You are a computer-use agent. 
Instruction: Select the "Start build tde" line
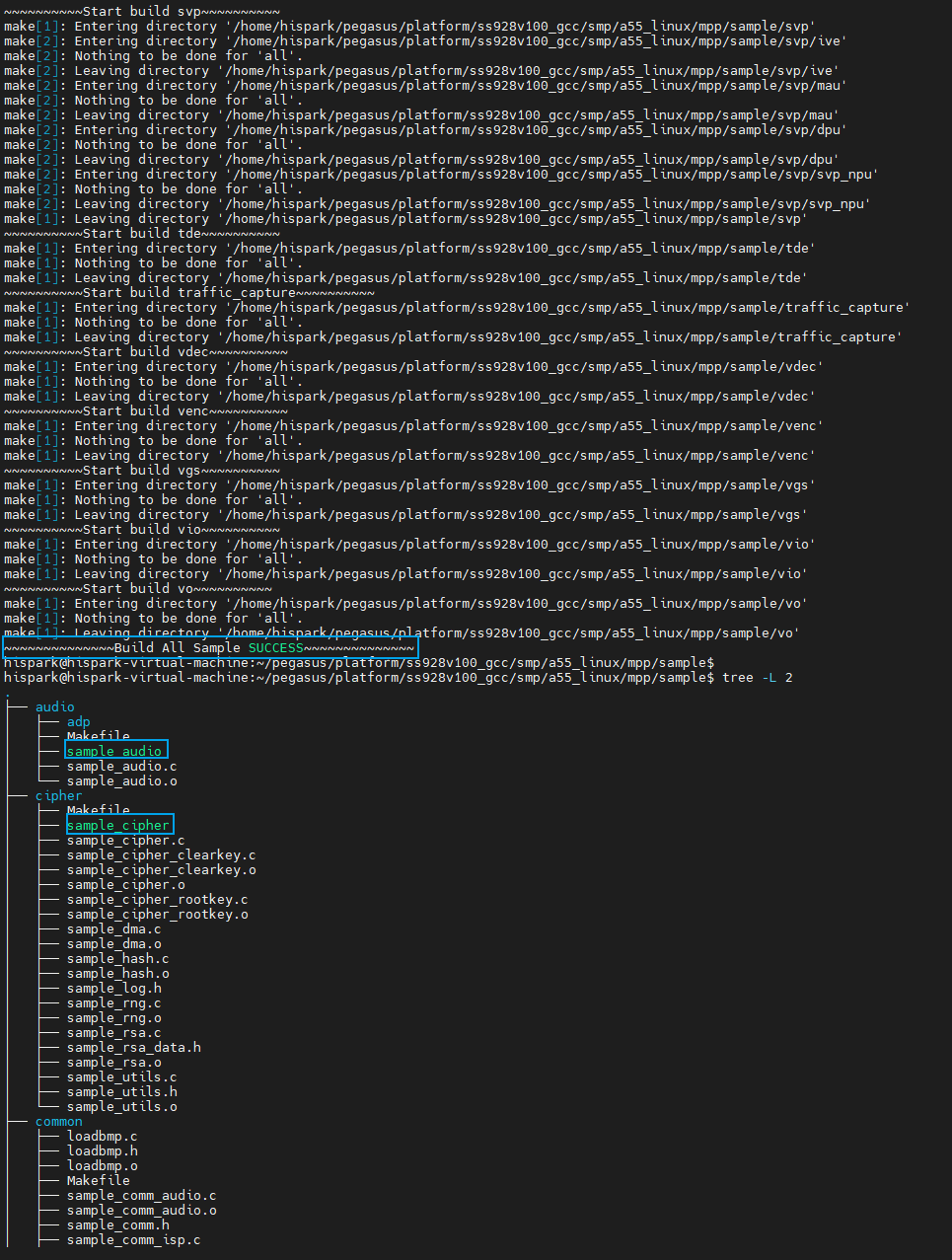[142, 233]
